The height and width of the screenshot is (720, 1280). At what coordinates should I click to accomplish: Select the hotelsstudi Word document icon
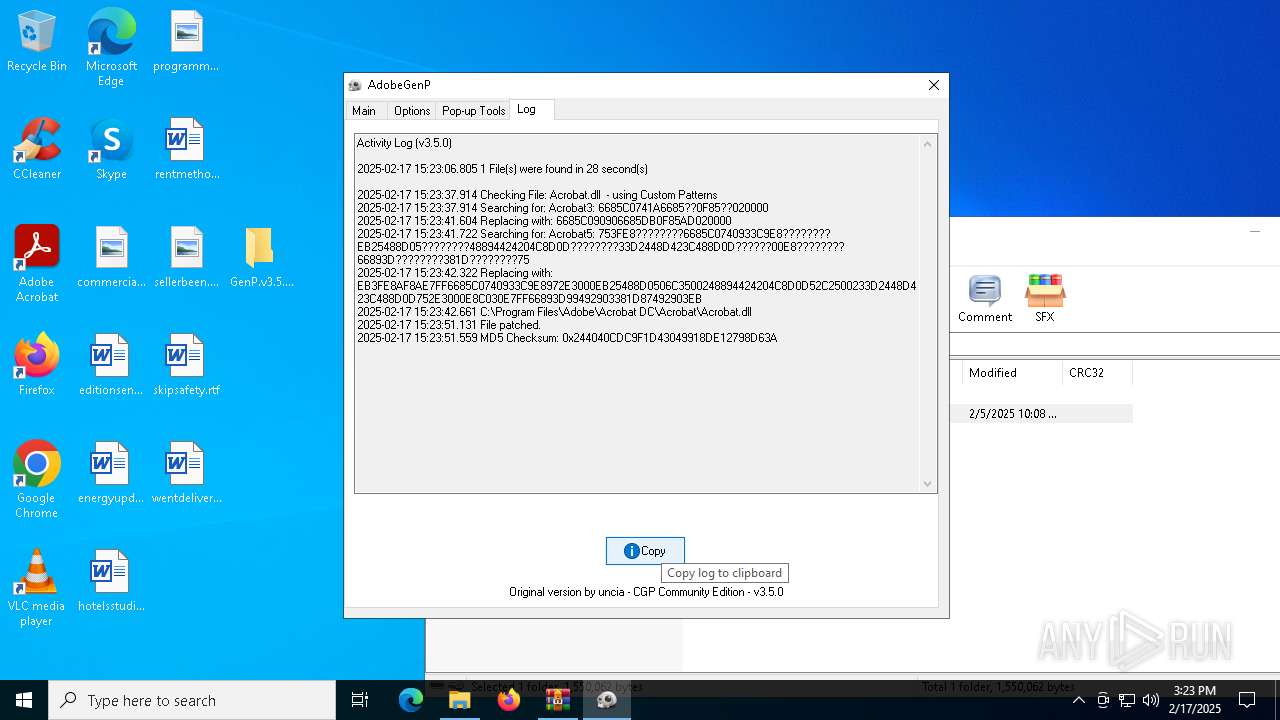point(111,582)
